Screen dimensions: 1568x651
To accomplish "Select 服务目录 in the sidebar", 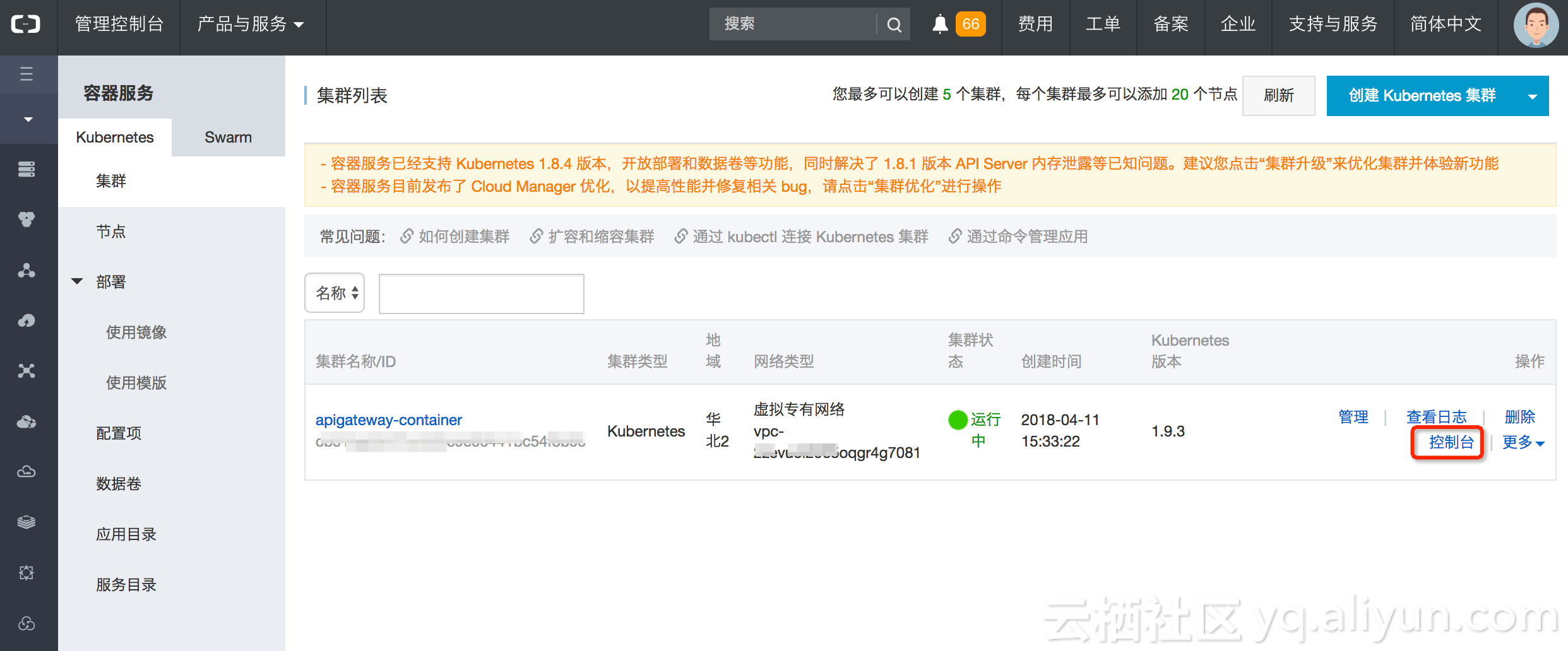I will pos(126,585).
